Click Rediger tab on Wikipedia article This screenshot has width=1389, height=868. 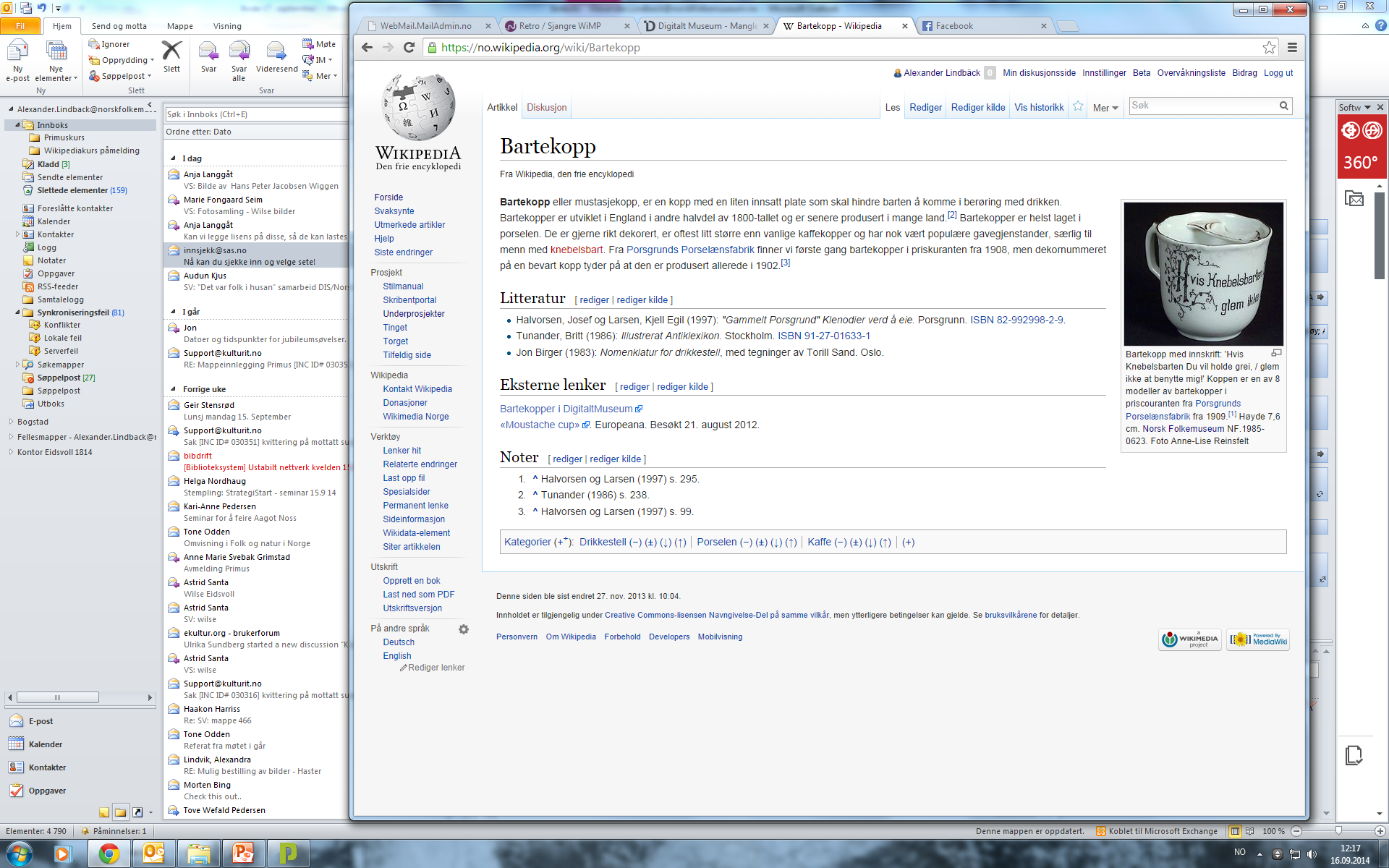pyautogui.click(x=925, y=107)
